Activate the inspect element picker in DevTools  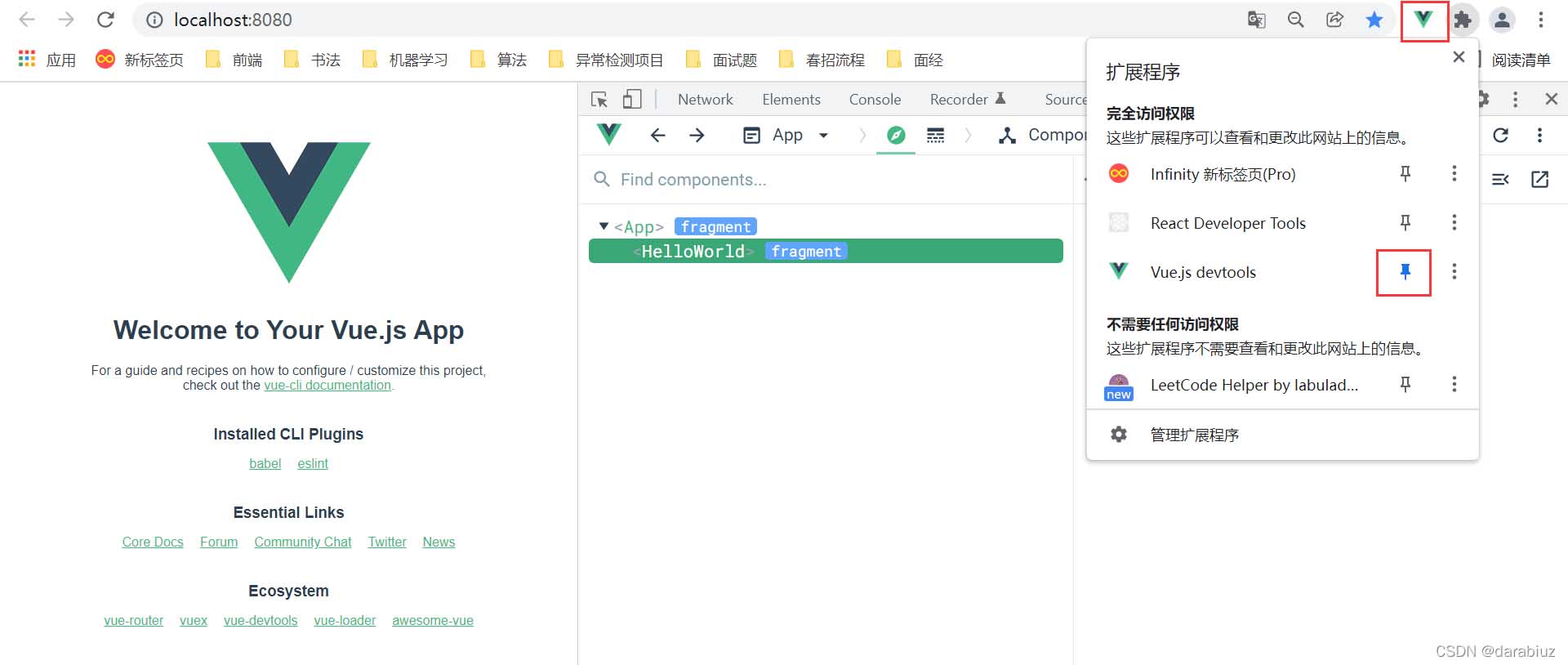tap(599, 100)
